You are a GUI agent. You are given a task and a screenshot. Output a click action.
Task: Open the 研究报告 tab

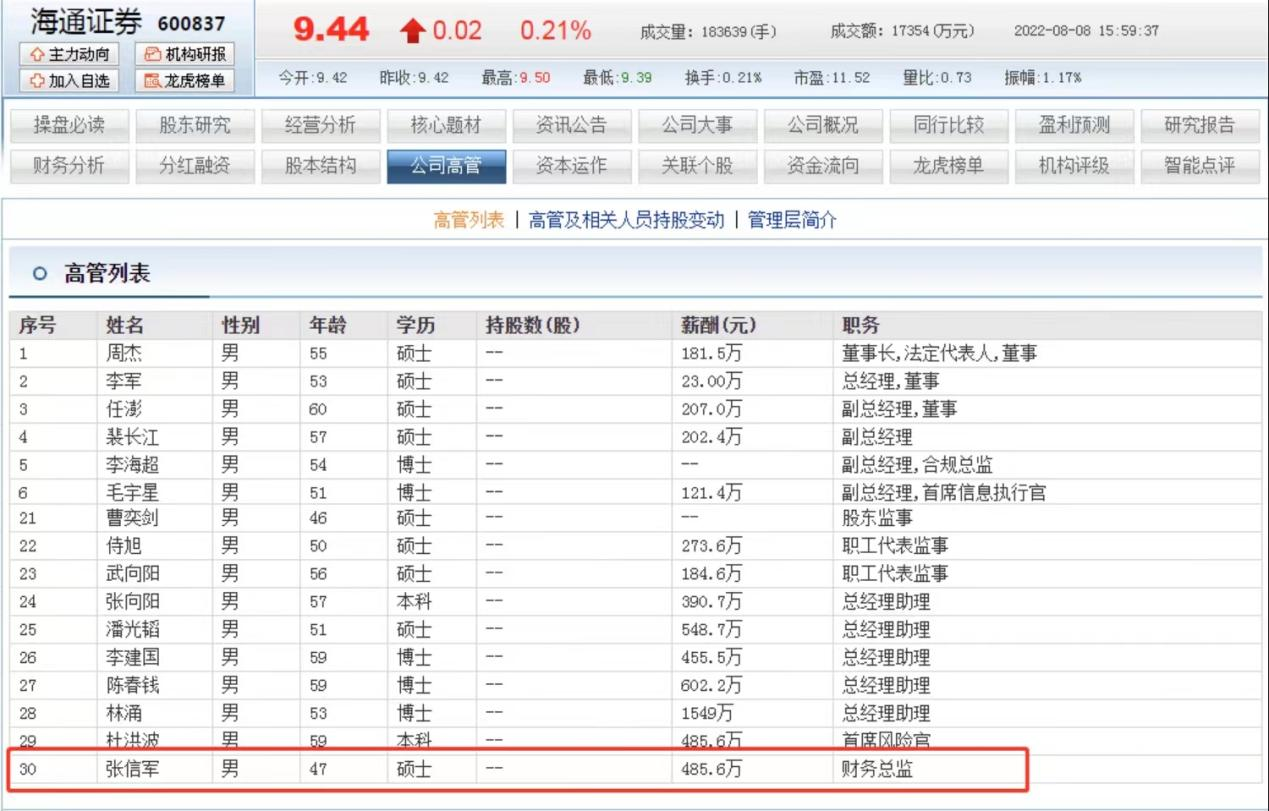tap(1200, 125)
